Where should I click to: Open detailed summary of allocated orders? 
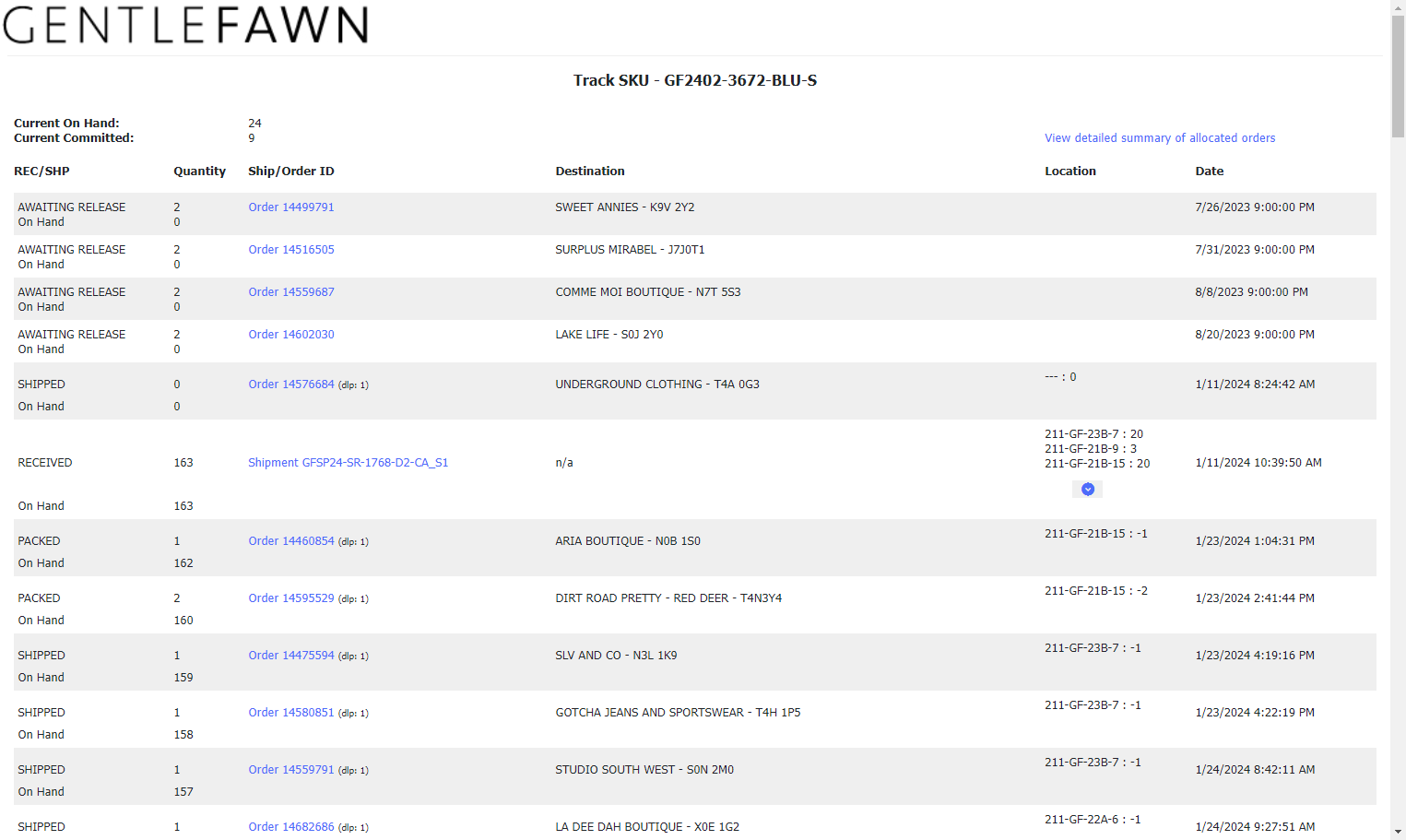pyautogui.click(x=1160, y=138)
